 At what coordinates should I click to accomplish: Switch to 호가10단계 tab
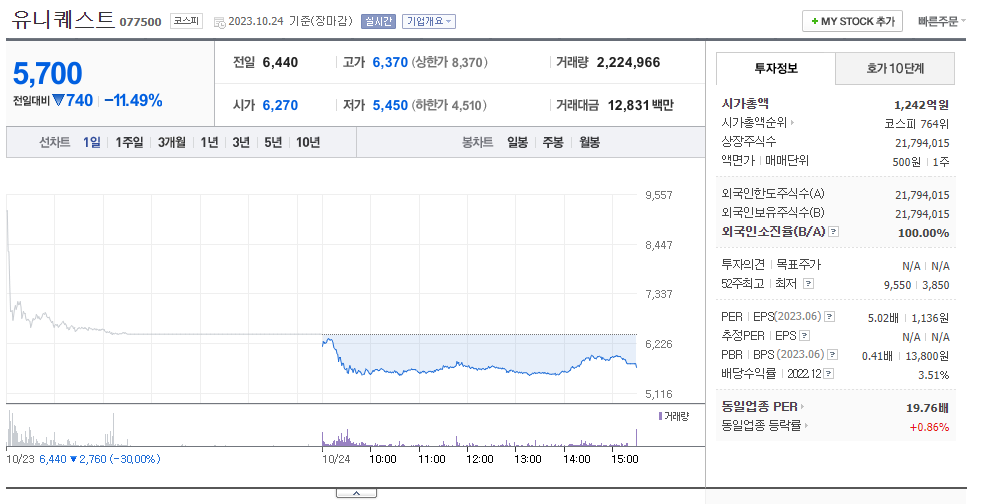(895, 69)
